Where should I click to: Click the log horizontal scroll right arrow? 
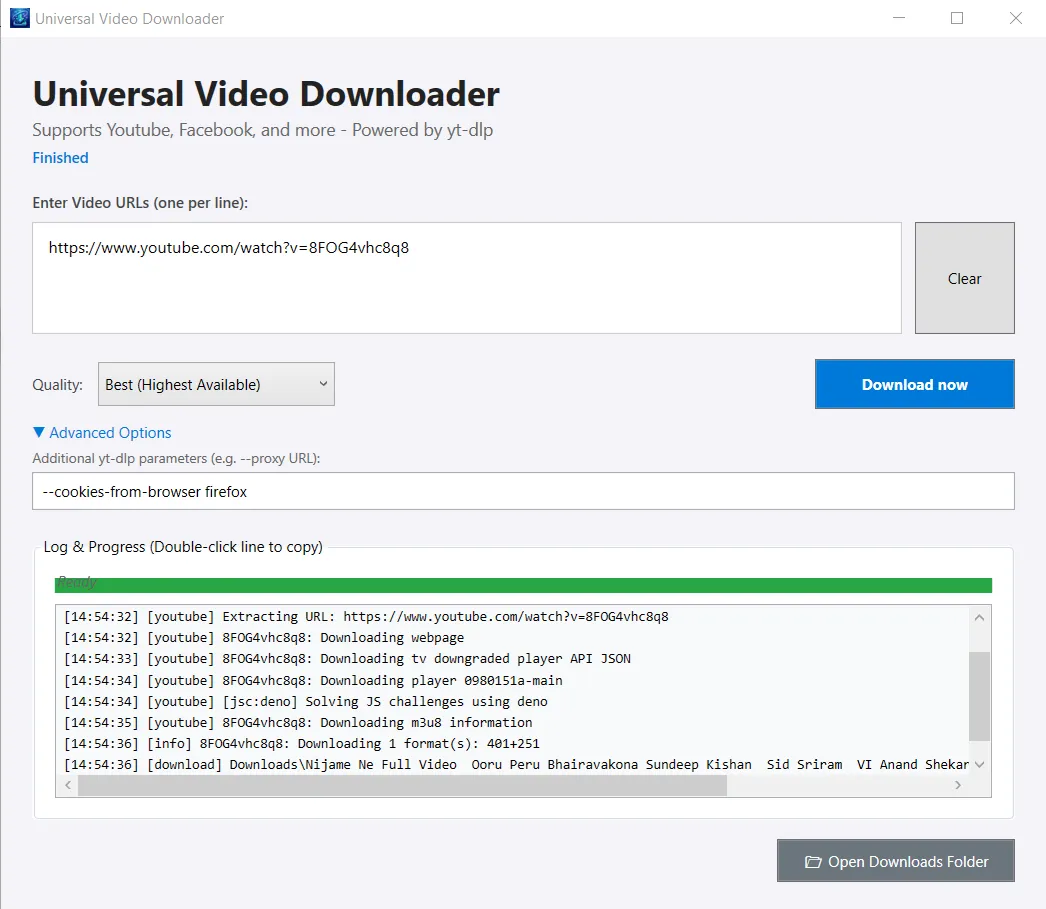(x=958, y=785)
